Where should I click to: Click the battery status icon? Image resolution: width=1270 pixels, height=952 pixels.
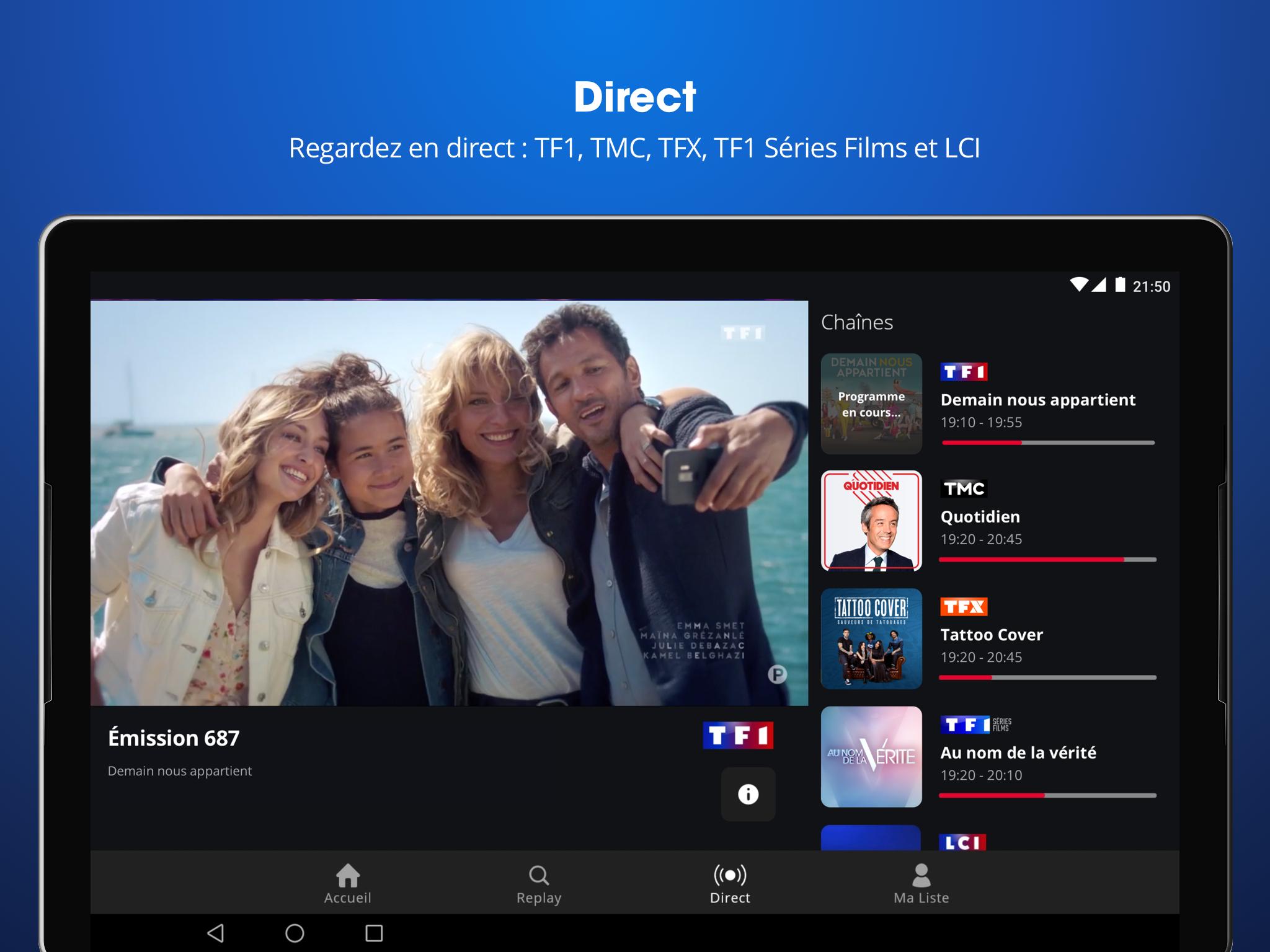(1120, 284)
